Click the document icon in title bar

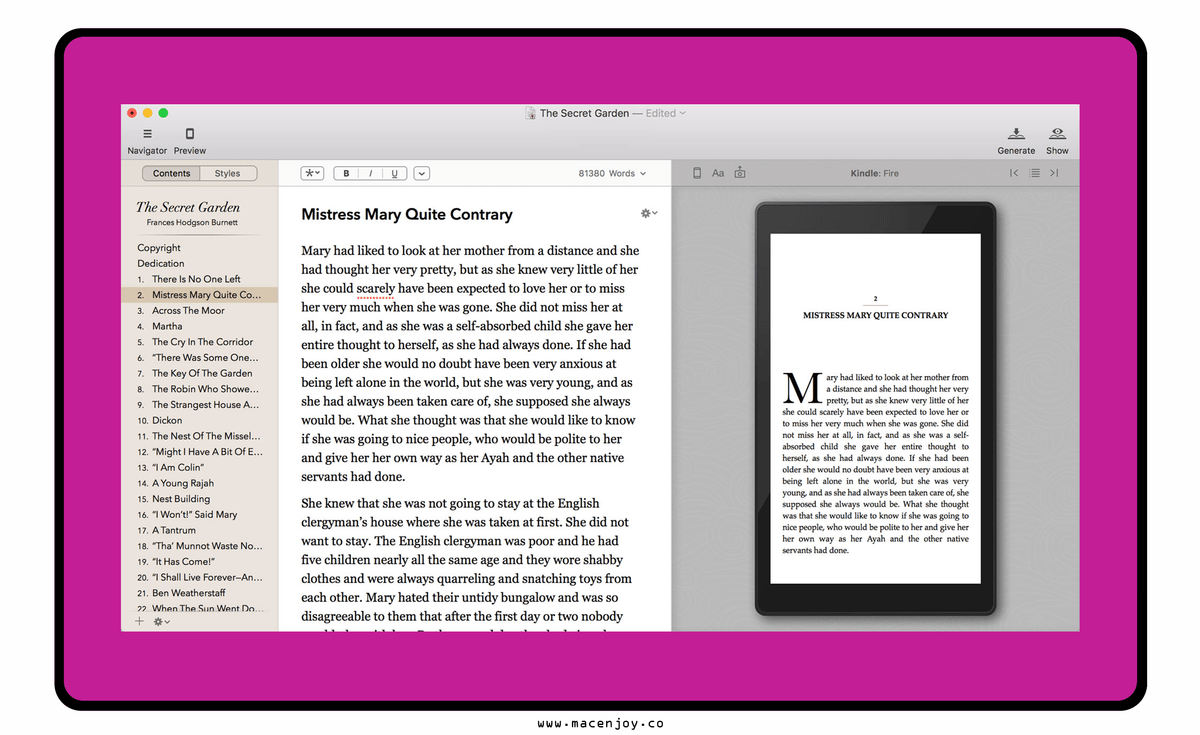(x=531, y=113)
